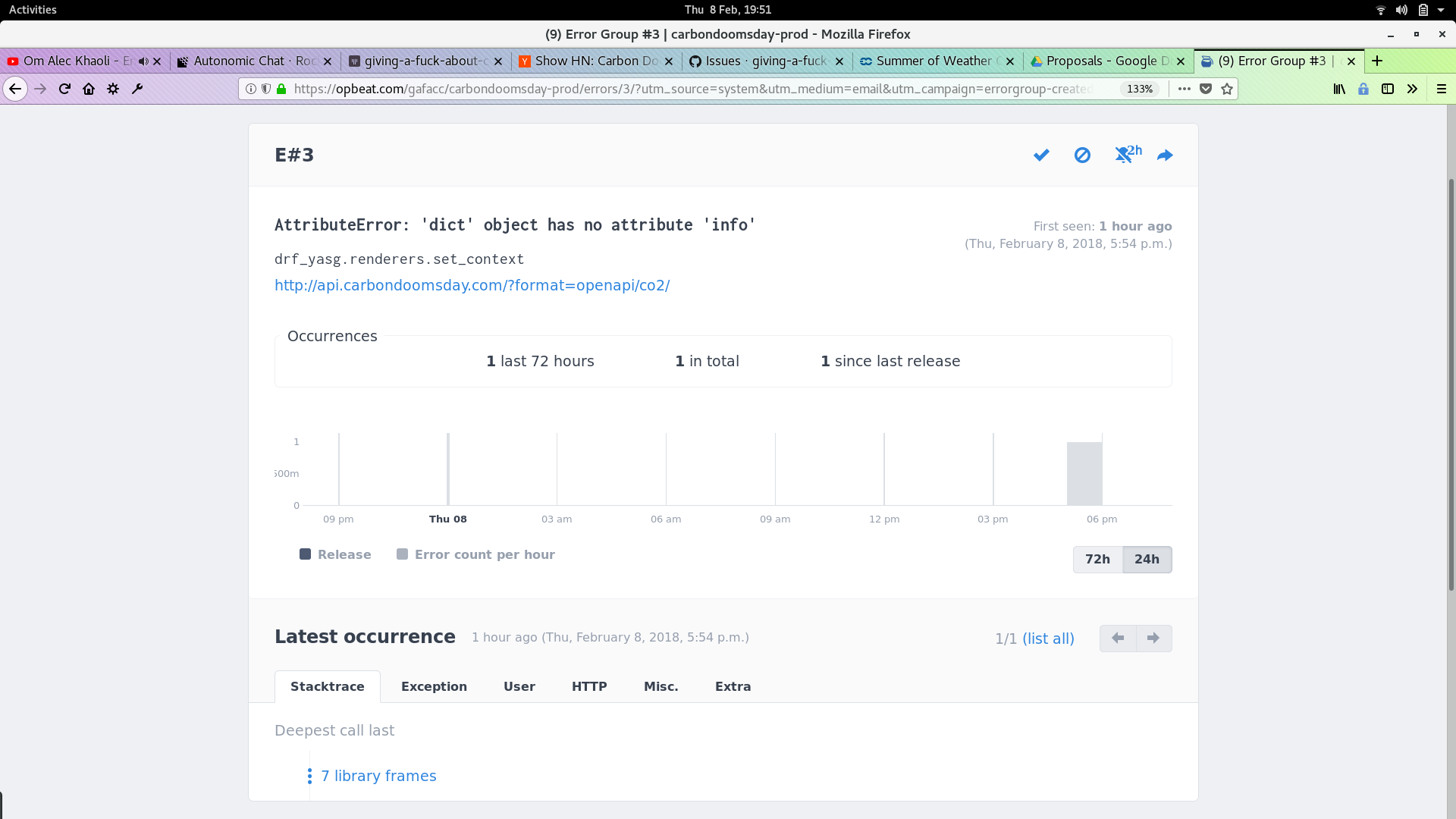
Task: Select the 24h chart range
Action: pos(1147,560)
